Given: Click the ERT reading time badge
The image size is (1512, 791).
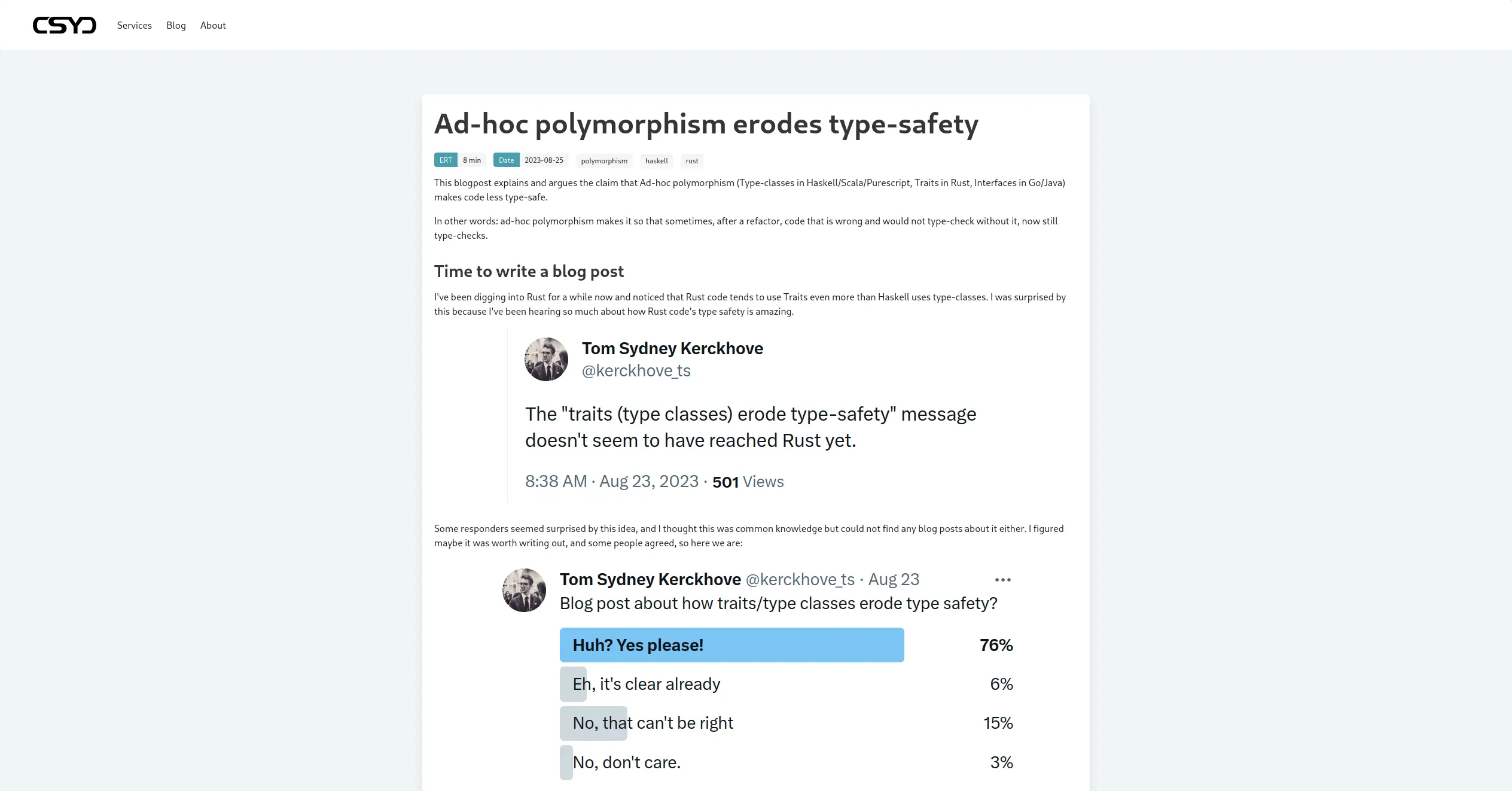Looking at the screenshot, I should [446, 160].
